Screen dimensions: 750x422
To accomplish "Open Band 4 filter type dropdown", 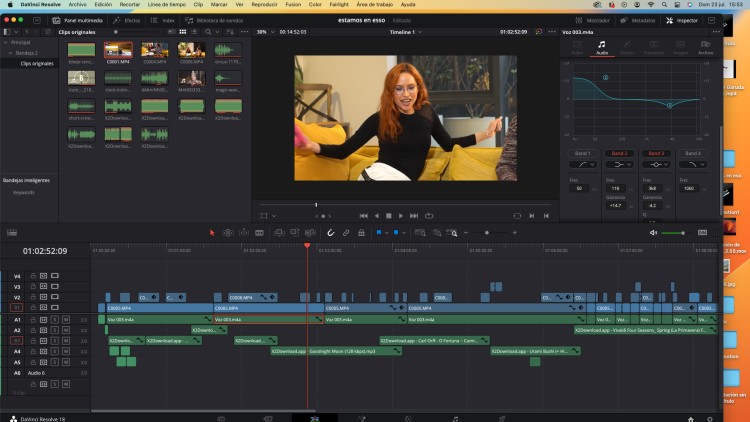I will pyautogui.click(x=693, y=165).
